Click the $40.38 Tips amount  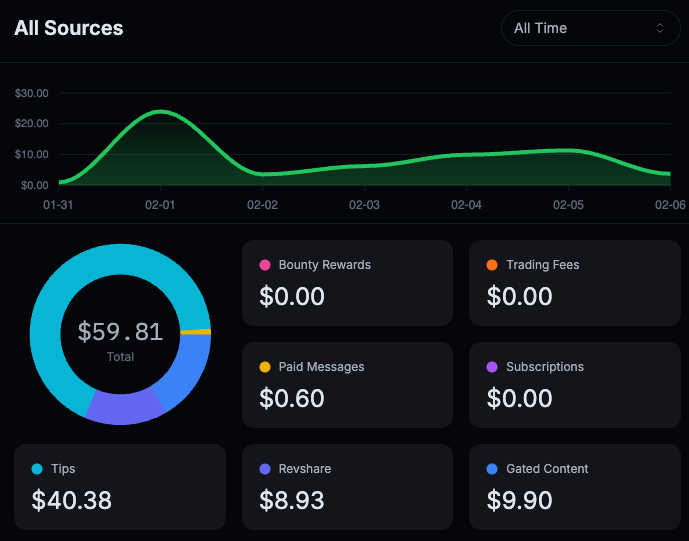[72, 500]
